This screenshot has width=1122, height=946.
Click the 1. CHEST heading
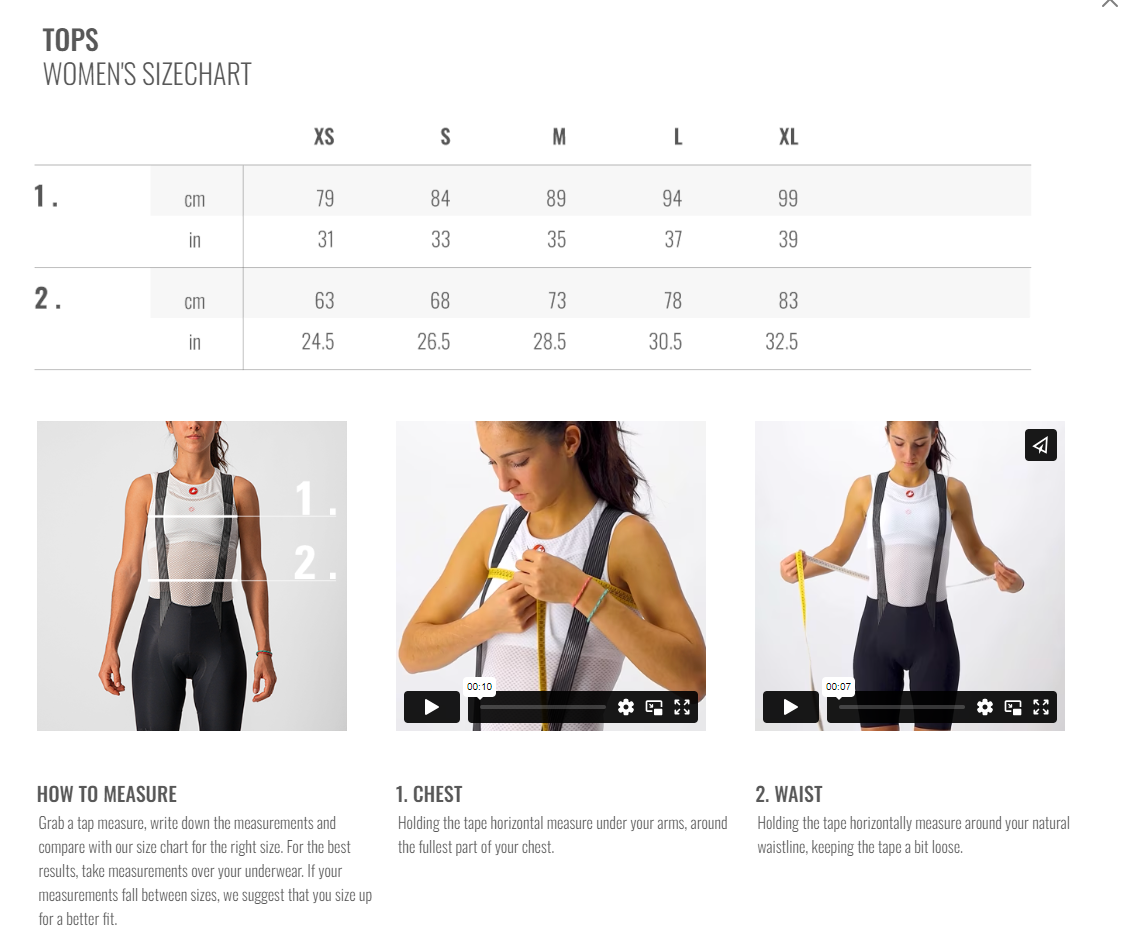tap(429, 794)
